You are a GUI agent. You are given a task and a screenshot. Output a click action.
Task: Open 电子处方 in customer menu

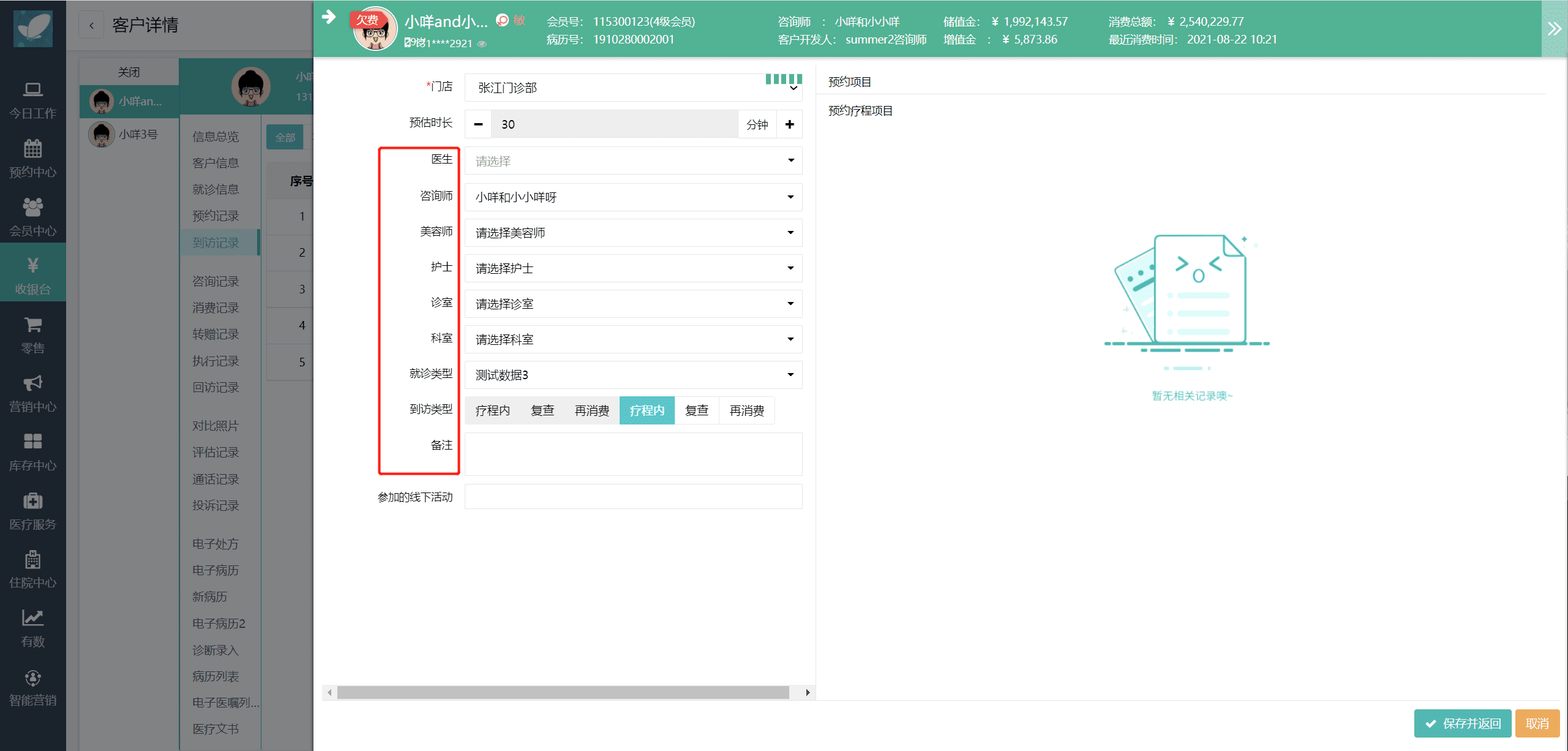click(x=216, y=544)
